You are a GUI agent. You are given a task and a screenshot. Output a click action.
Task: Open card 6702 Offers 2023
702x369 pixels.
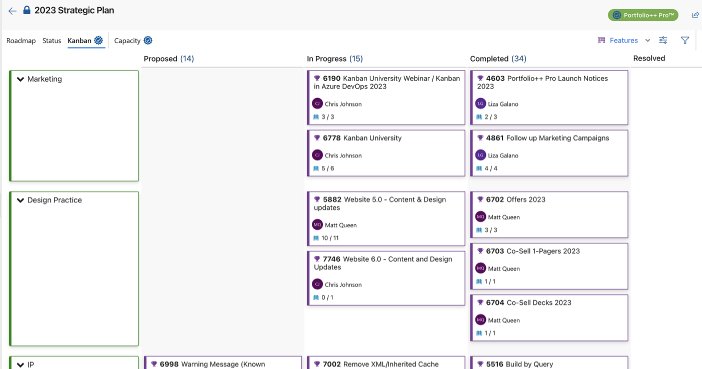click(549, 215)
